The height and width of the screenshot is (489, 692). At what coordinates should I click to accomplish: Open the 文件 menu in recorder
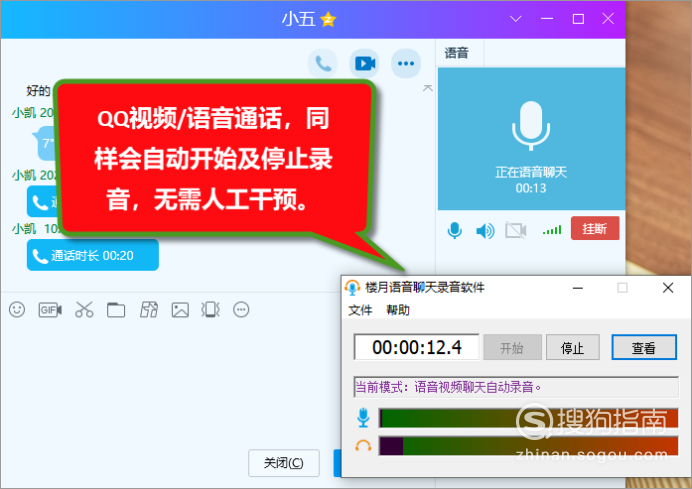click(360, 310)
